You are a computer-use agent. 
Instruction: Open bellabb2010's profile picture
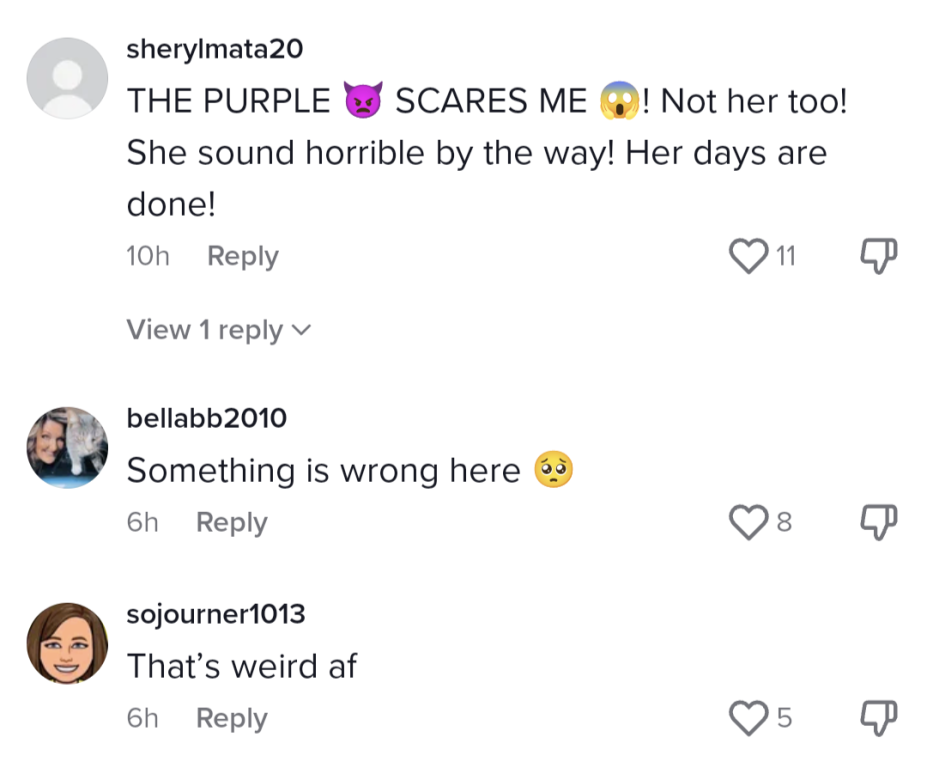point(67,447)
